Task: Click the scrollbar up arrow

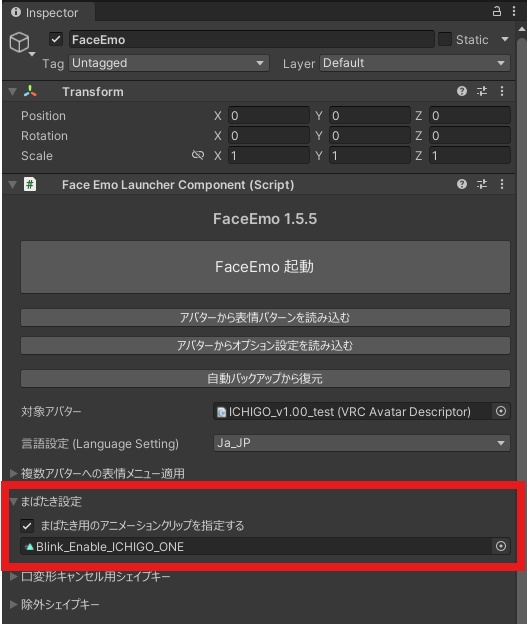Action: pos(522,29)
